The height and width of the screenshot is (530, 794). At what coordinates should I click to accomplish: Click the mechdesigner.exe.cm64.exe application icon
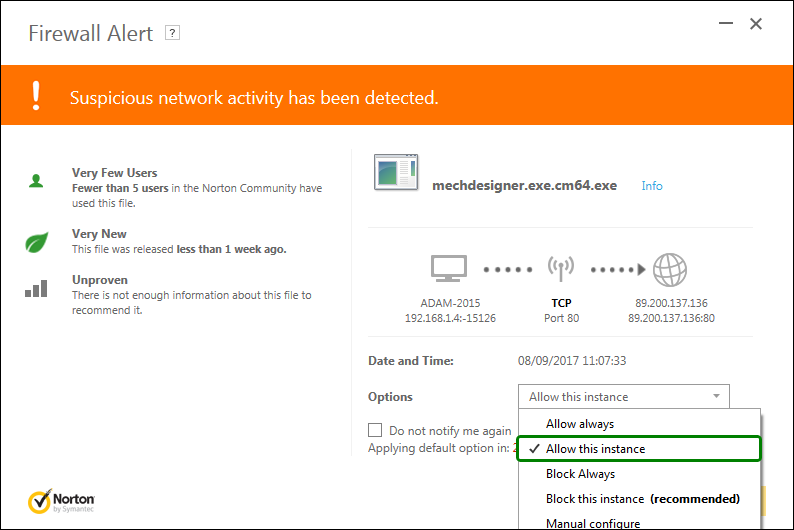pos(396,173)
